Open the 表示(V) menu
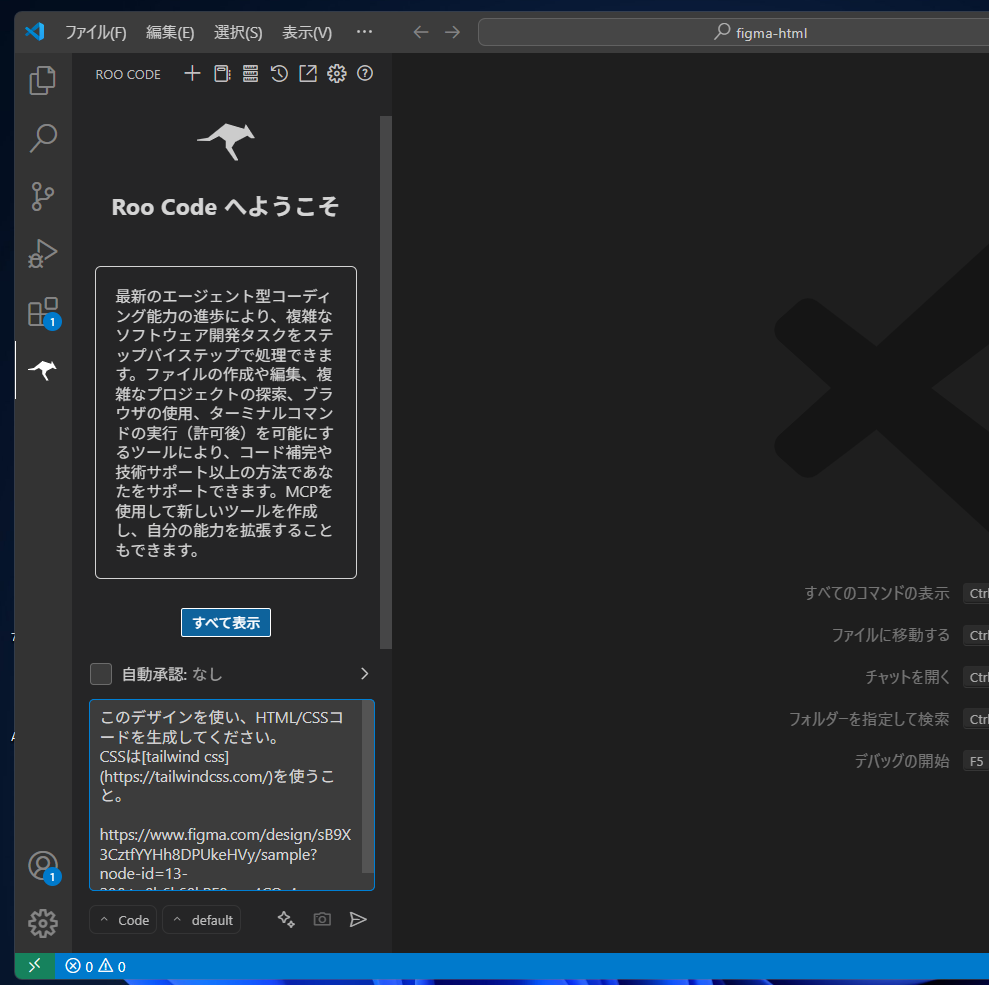 306,32
